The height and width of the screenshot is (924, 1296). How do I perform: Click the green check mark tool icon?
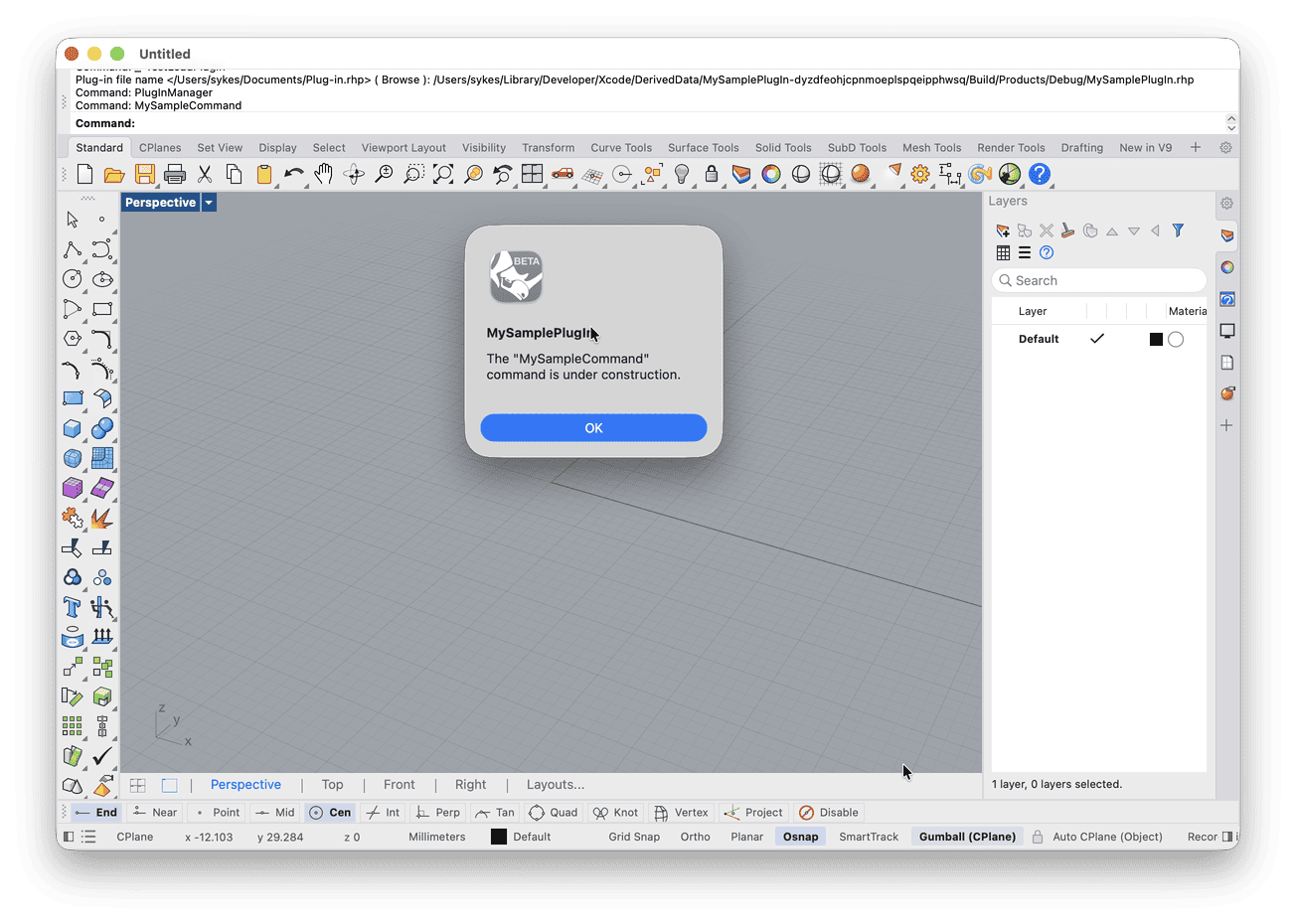102,756
